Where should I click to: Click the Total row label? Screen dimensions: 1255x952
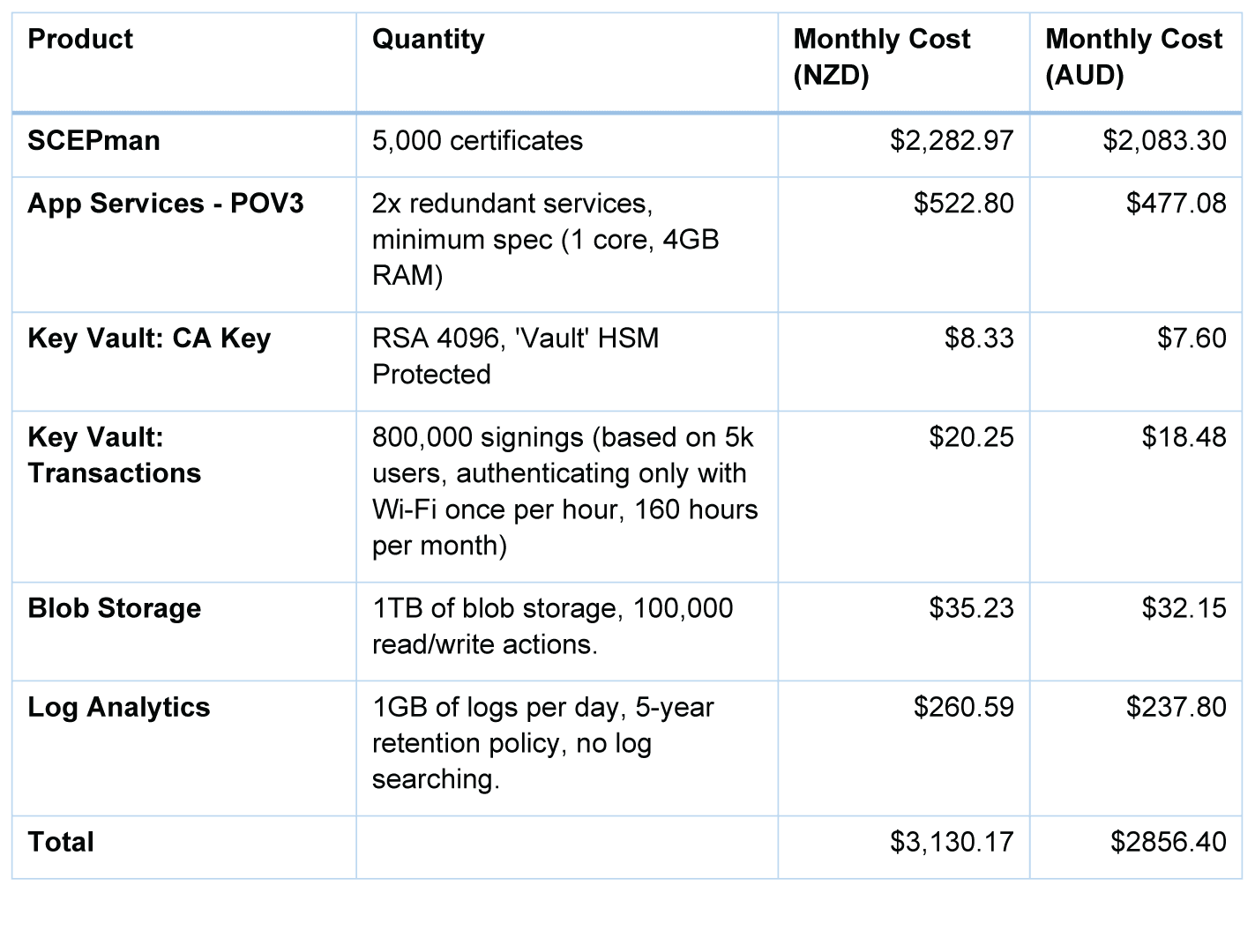pos(61,842)
